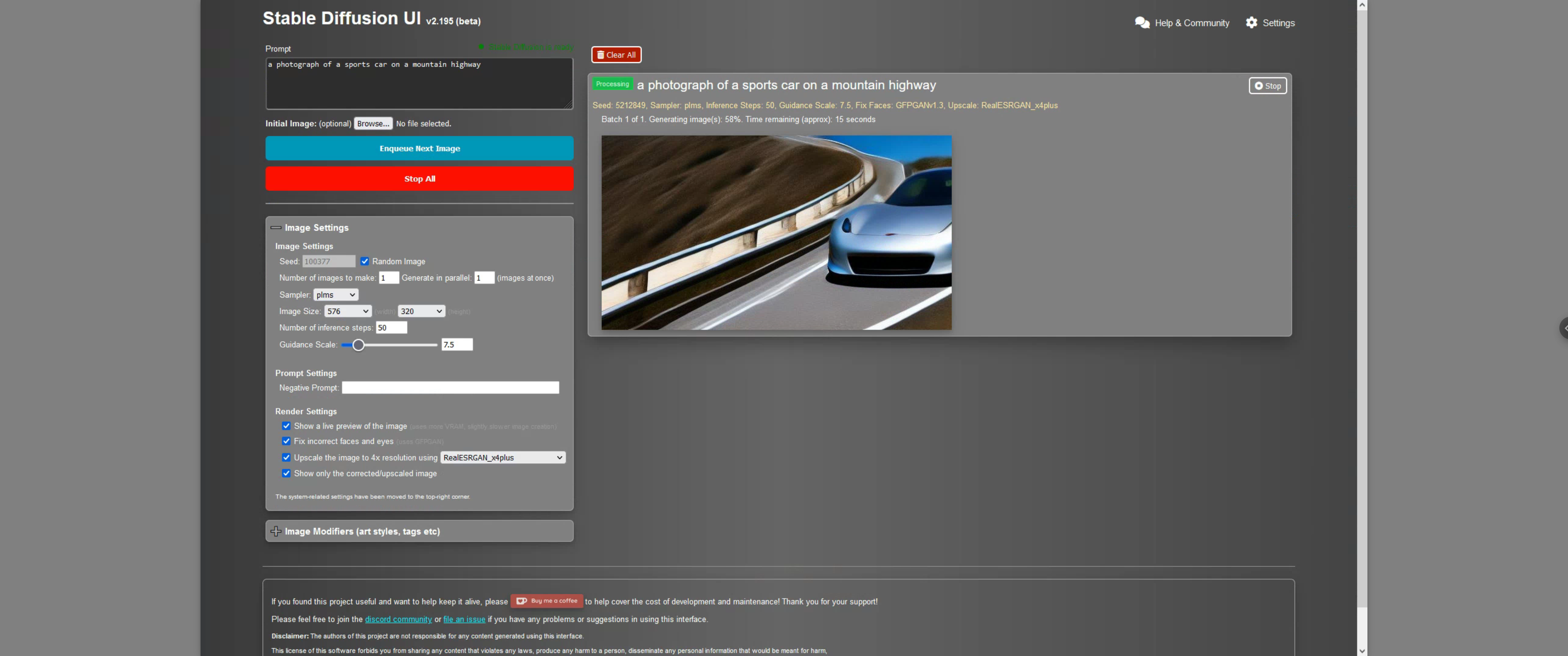Click the Processing status label
Screen dimensions: 1568x656
tap(612, 84)
